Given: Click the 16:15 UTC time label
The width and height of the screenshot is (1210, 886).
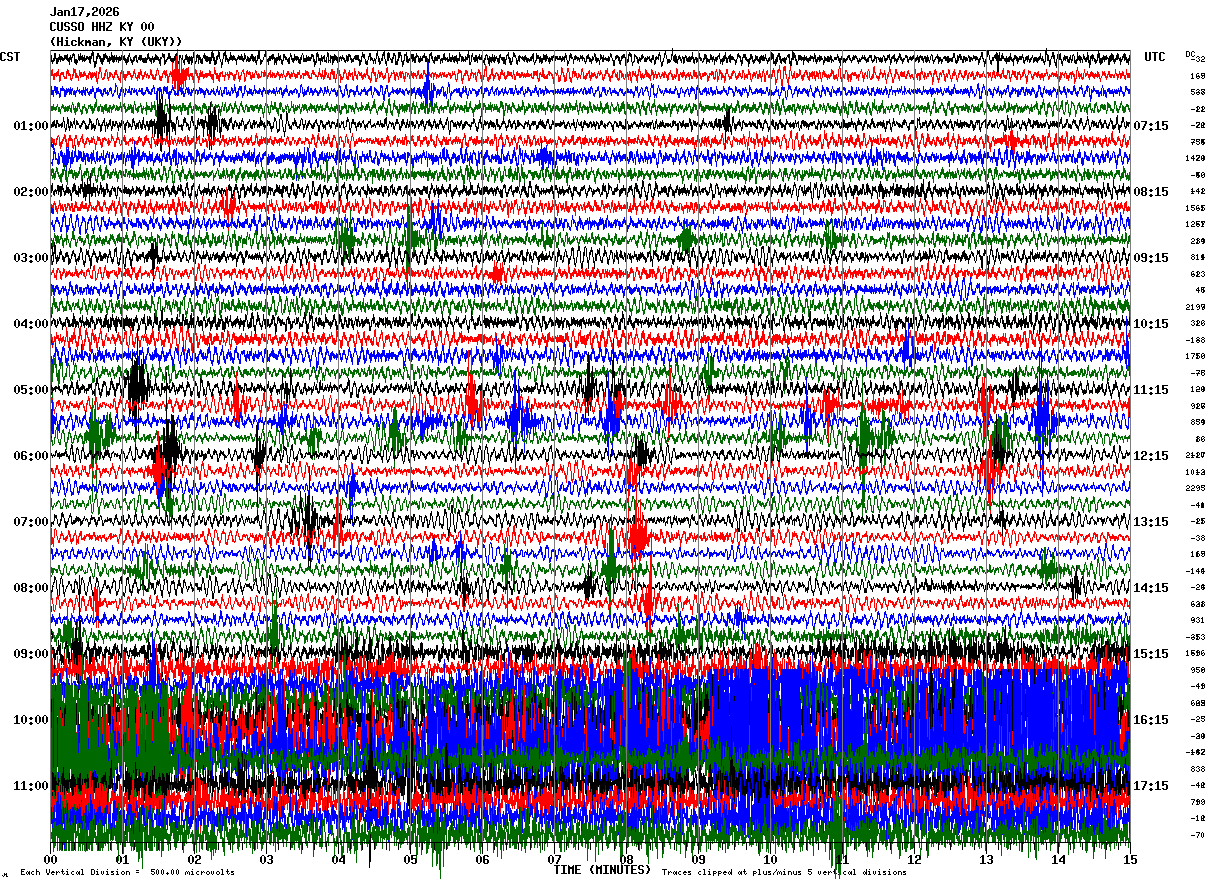Looking at the screenshot, I should 1152,720.
